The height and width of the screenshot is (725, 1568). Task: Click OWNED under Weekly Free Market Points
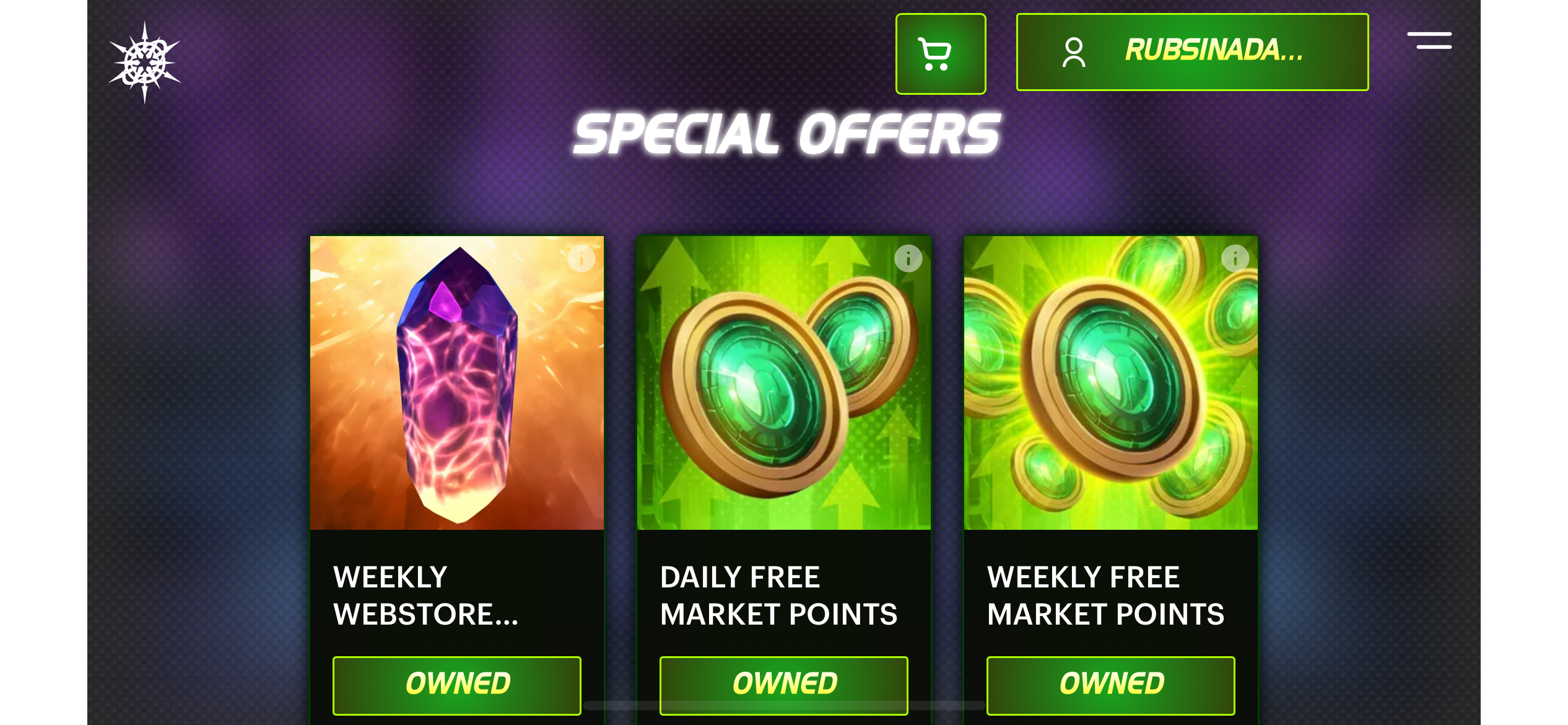[x=1111, y=685]
